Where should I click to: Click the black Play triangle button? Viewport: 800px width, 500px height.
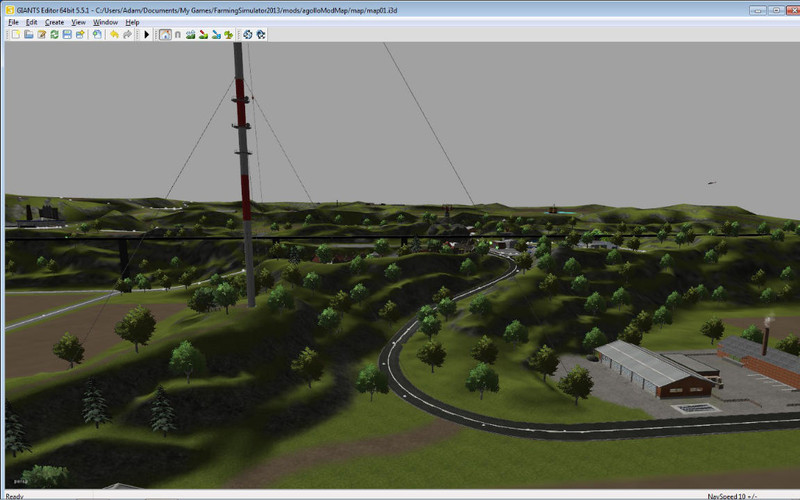(146, 34)
